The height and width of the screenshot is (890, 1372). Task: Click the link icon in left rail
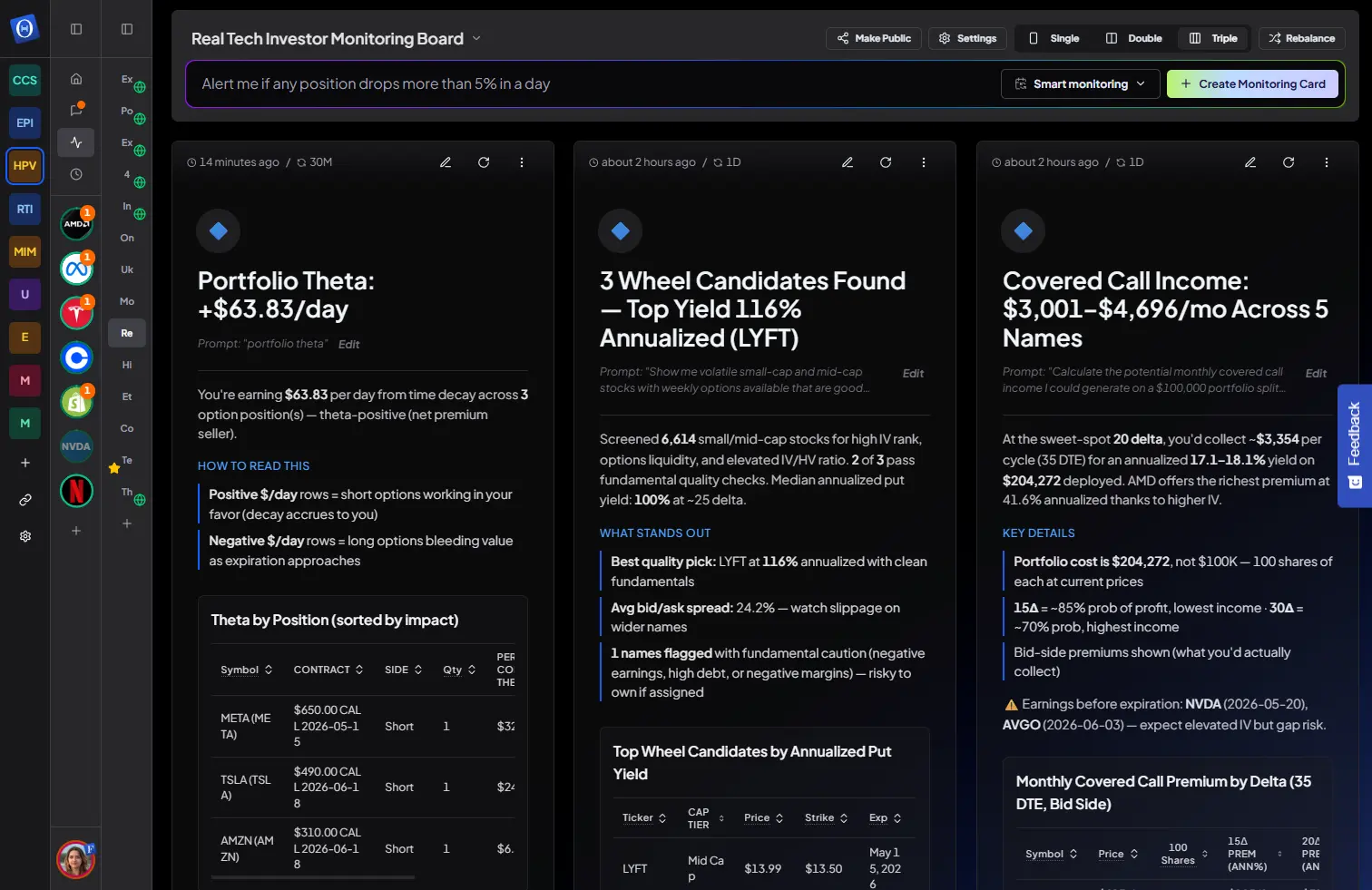pos(25,500)
